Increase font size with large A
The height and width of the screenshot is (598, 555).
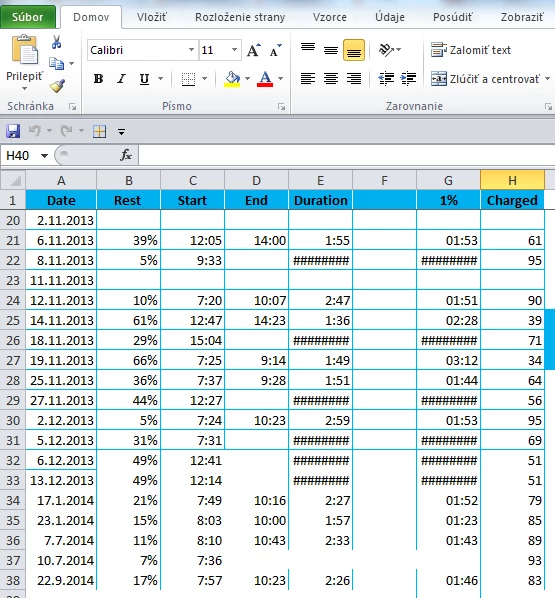[x=254, y=50]
